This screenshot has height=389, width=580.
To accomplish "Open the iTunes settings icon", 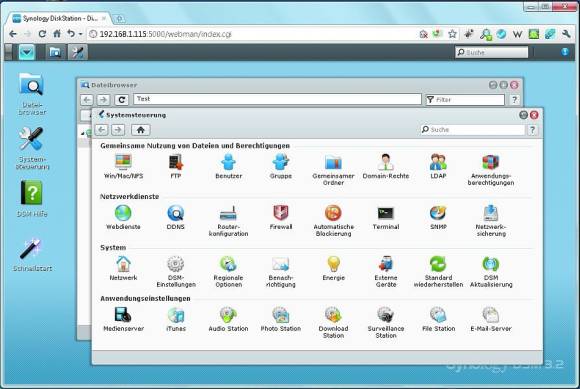I will coord(176,319).
